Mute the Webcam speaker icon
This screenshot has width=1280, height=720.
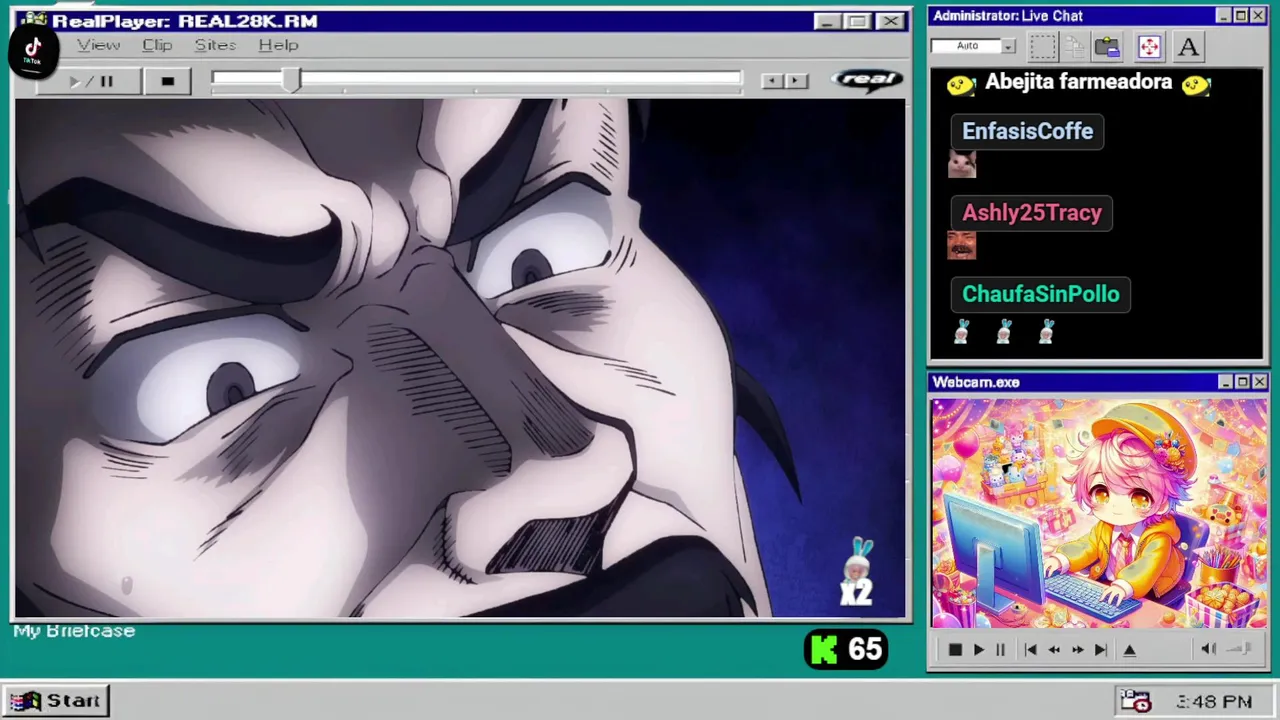(1208, 649)
